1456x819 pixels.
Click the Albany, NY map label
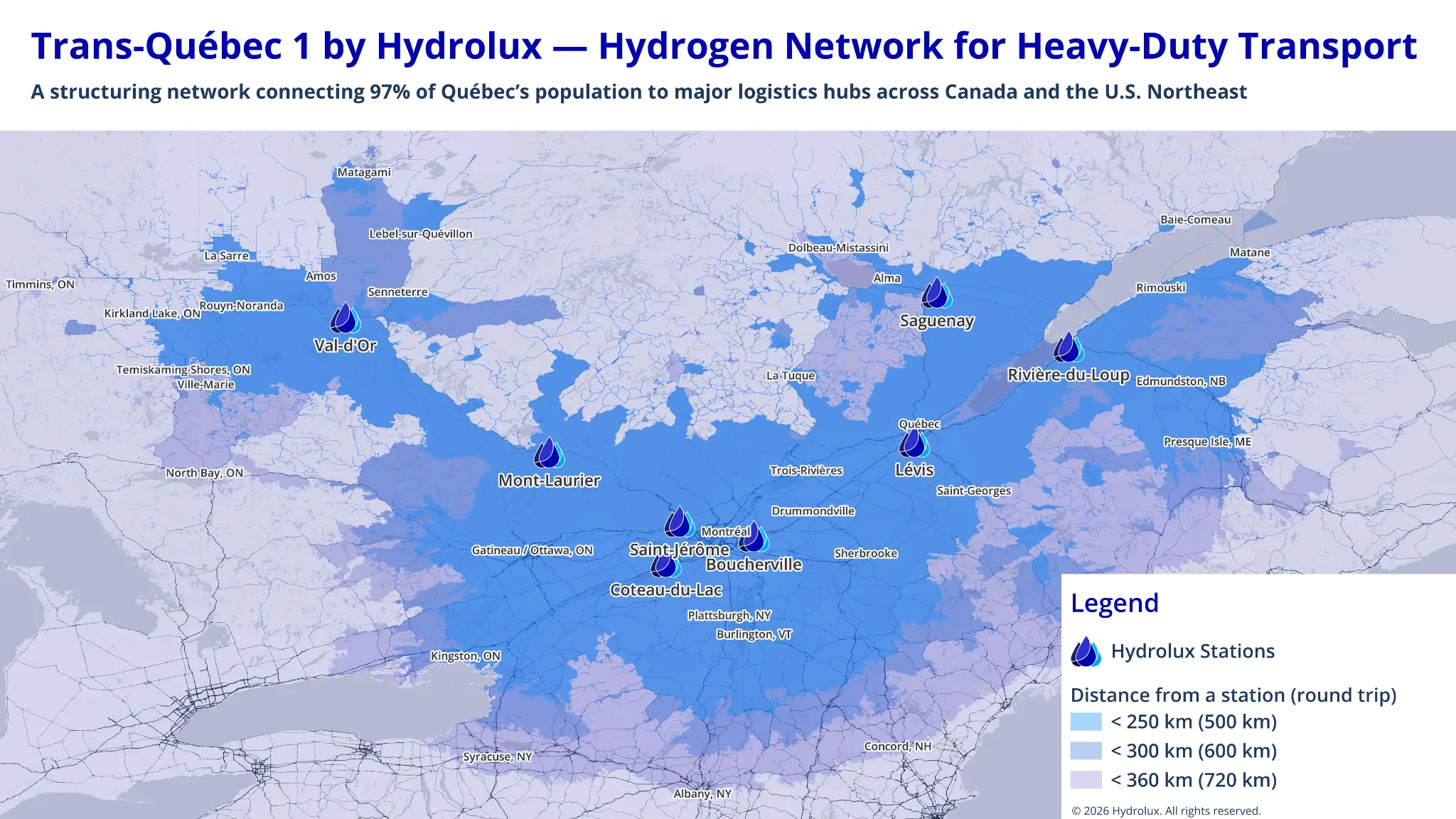[702, 794]
